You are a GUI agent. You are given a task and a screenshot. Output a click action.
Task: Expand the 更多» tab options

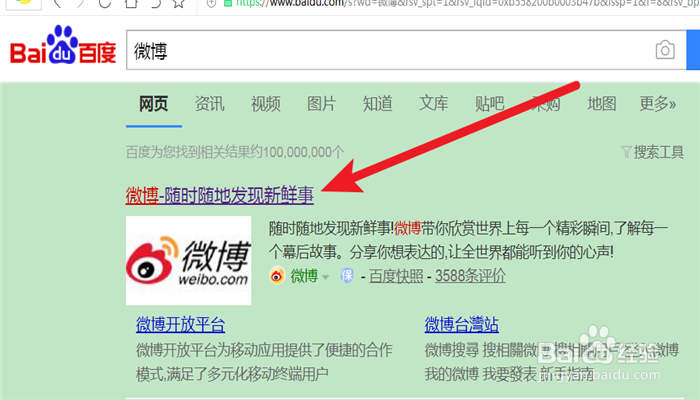tap(658, 104)
